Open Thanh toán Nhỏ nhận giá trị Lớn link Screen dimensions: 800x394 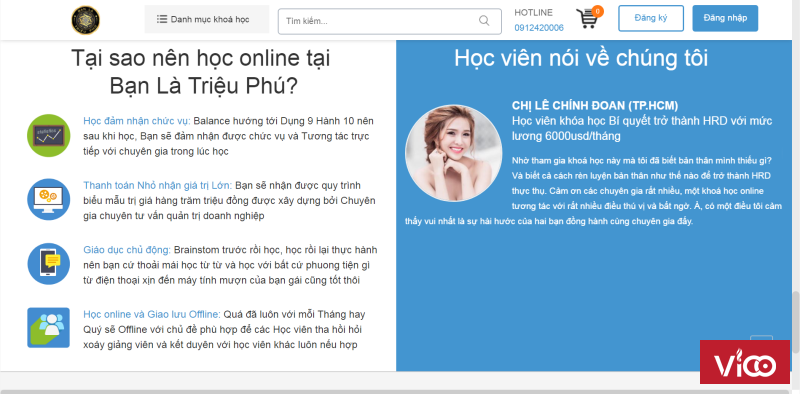(158, 185)
